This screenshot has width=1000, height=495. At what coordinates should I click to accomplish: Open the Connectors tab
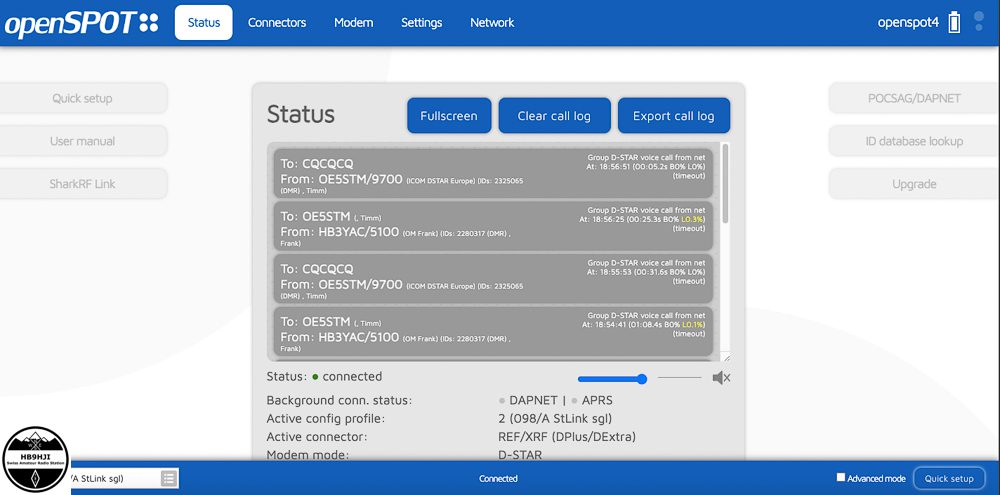click(x=277, y=22)
